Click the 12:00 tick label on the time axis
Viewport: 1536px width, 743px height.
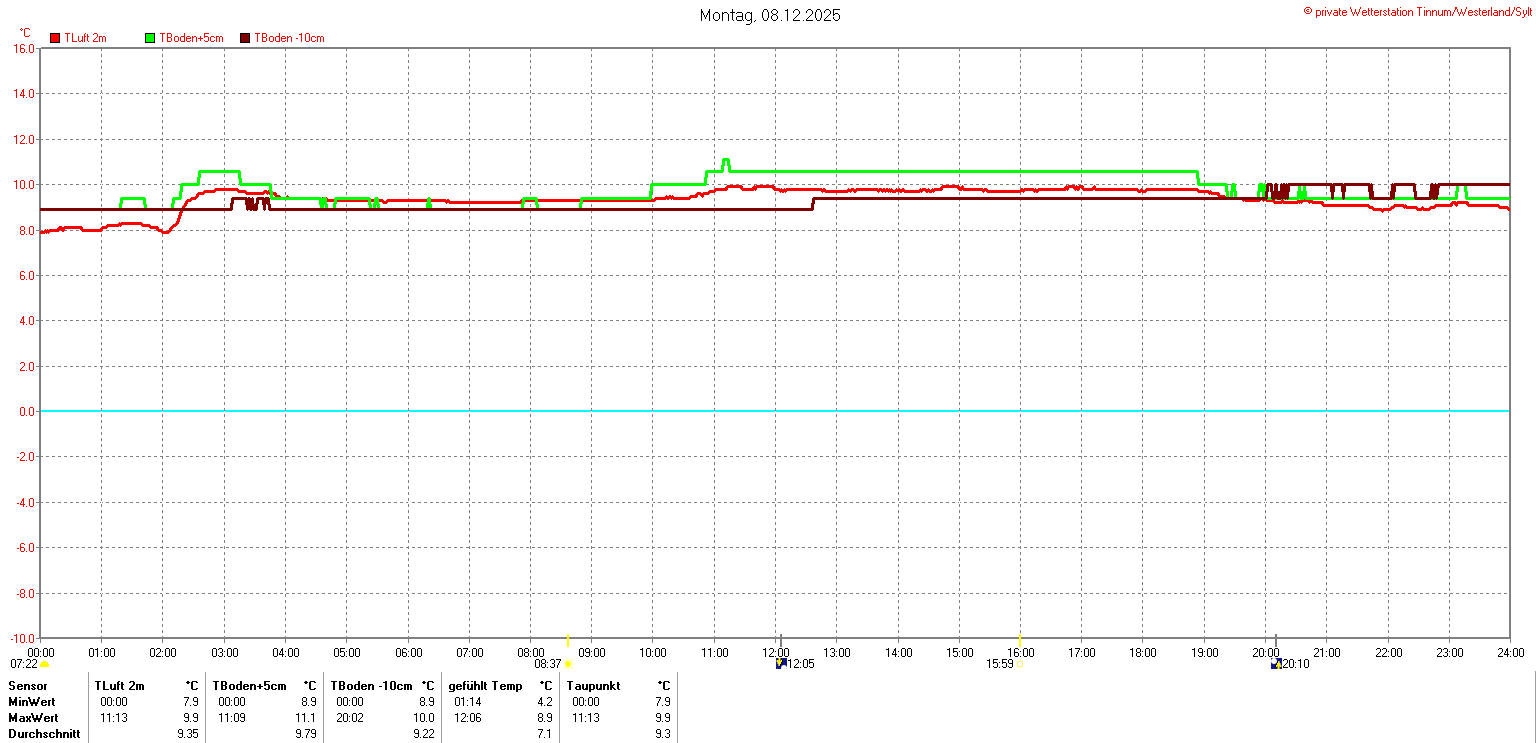(775, 653)
